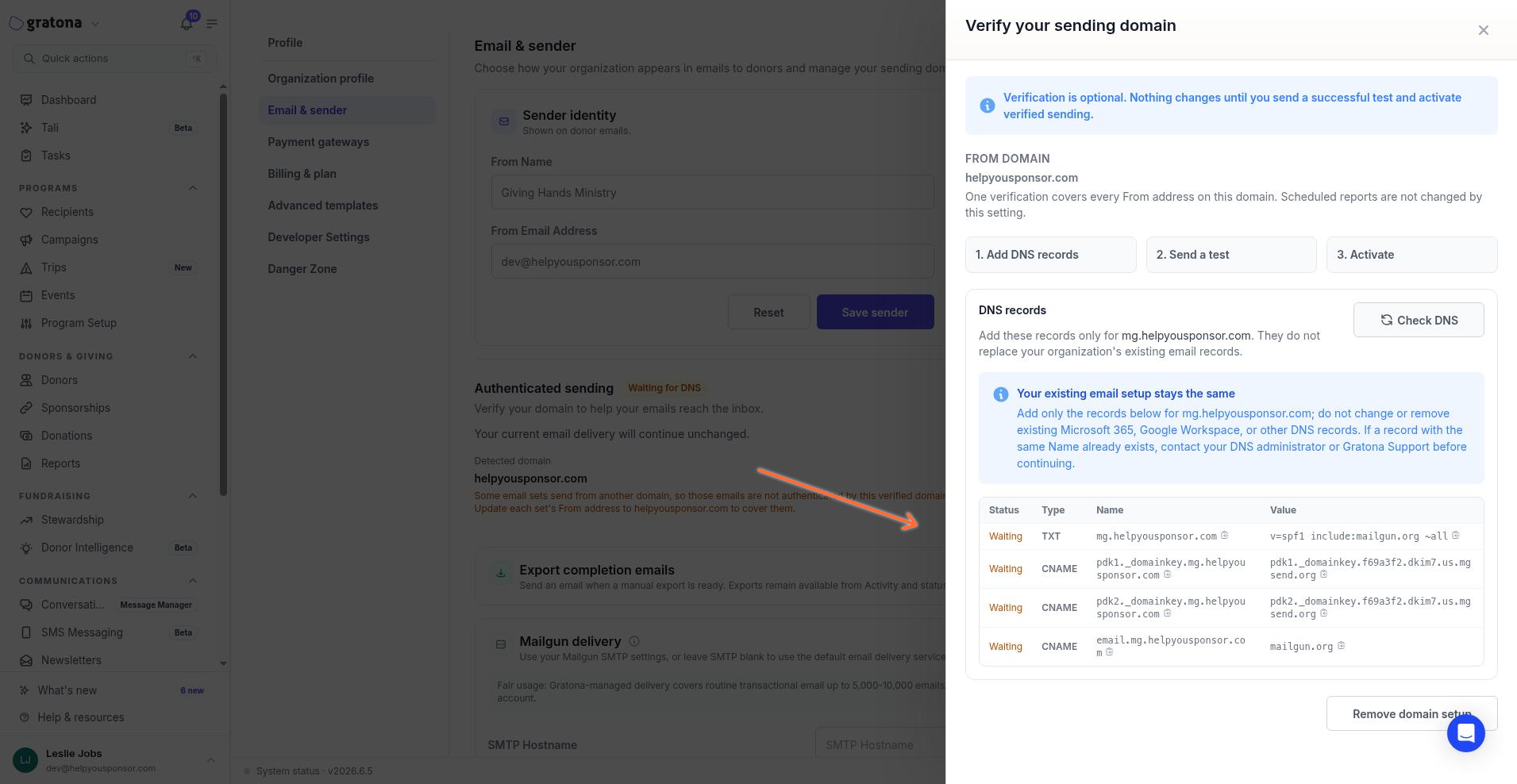Focus the Quick actions search box
Screen dimensions: 1517x784
tap(114, 59)
